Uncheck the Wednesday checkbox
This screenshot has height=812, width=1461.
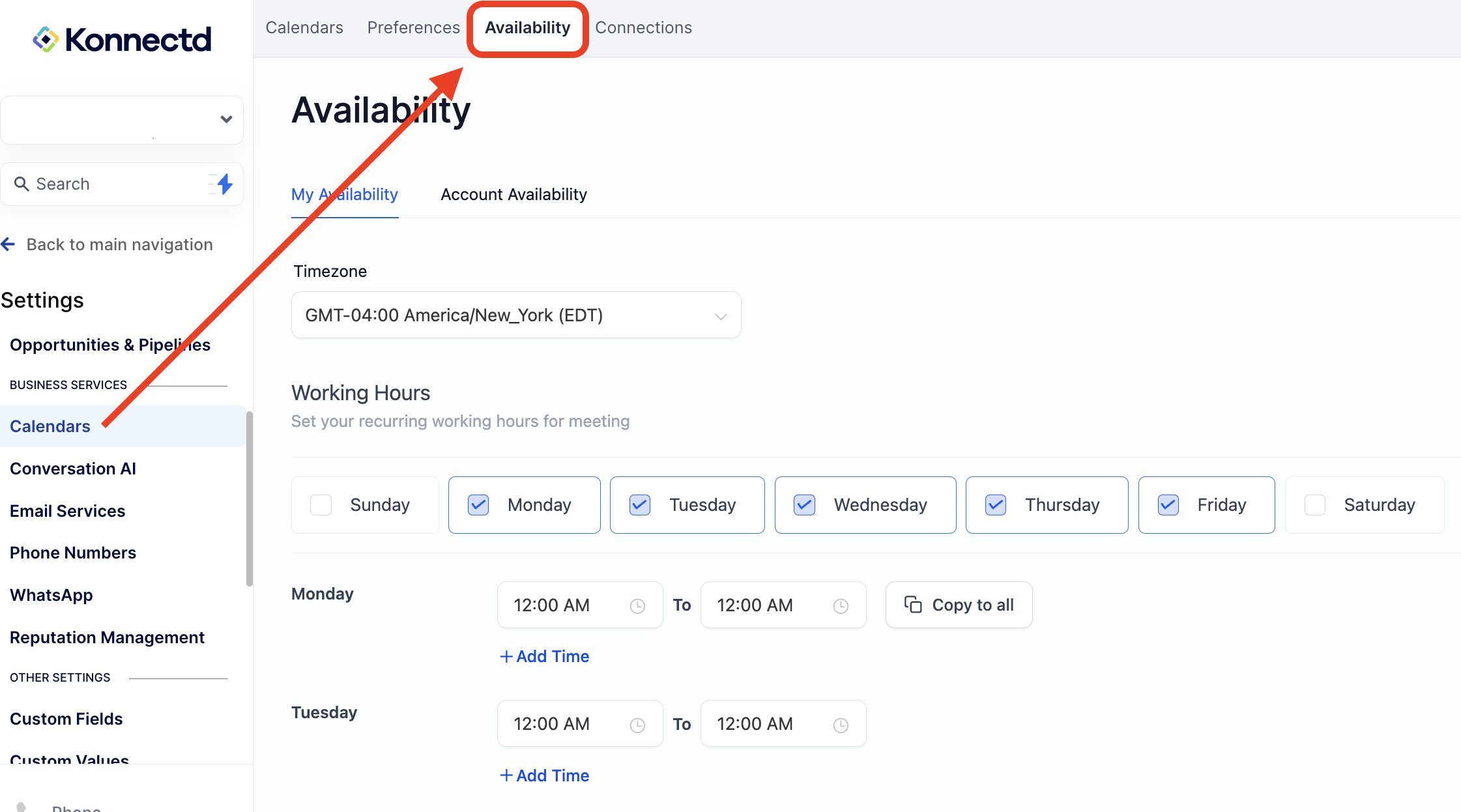804,505
